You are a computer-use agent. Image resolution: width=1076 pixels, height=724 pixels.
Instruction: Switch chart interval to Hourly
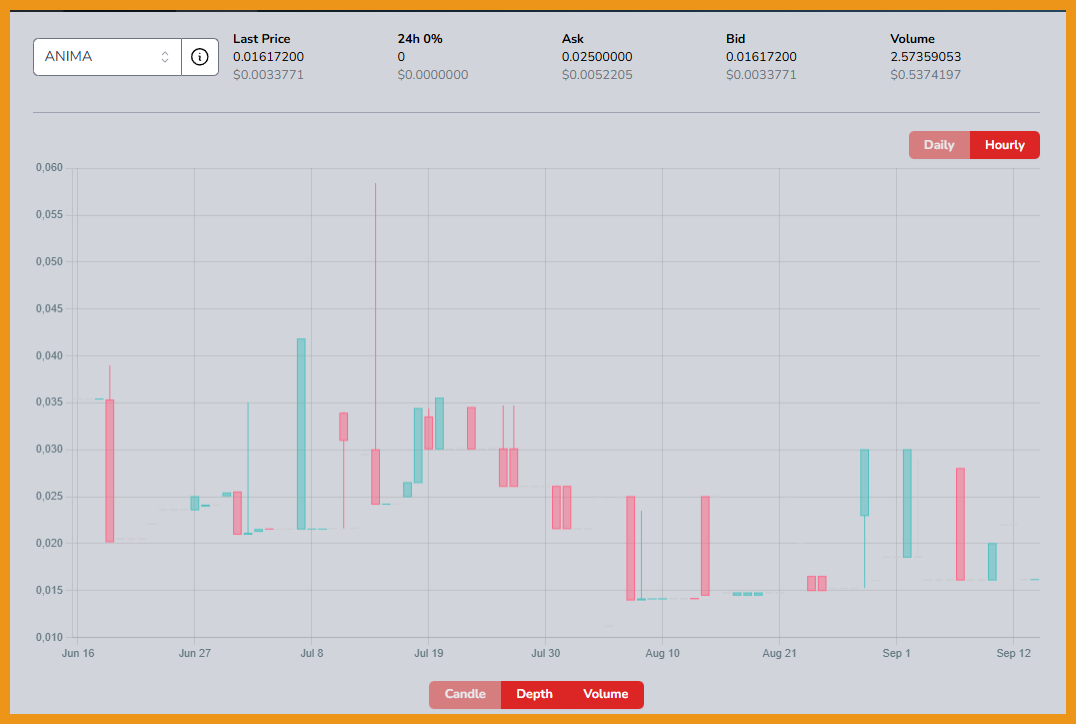pos(1004,145)
